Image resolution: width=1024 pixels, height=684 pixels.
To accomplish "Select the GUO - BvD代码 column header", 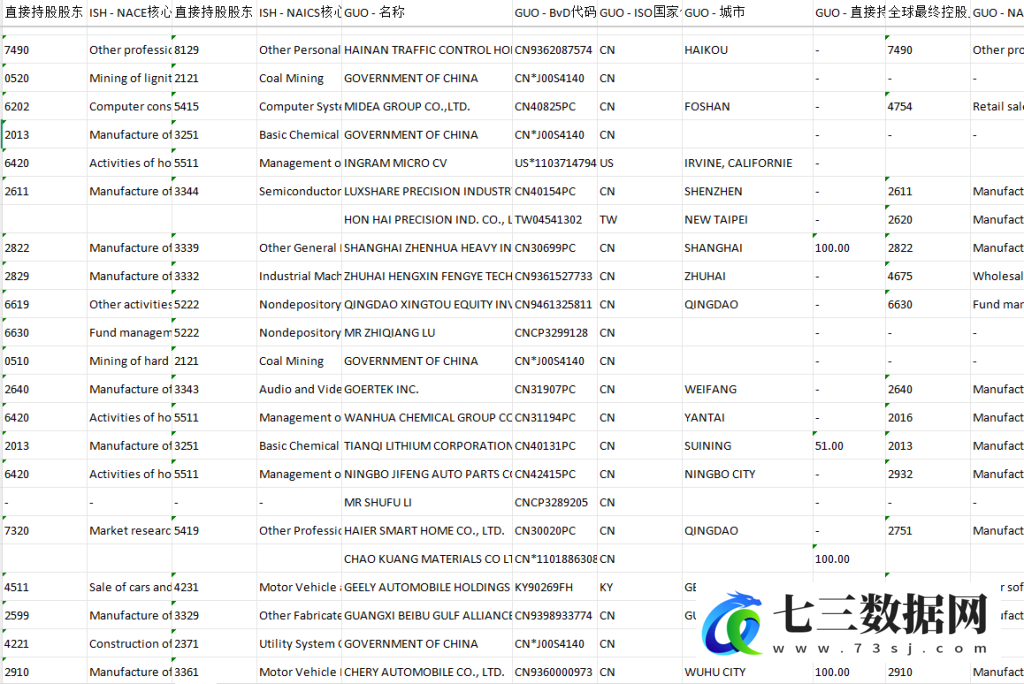I will pyautogui.click(x=555, y=12).
